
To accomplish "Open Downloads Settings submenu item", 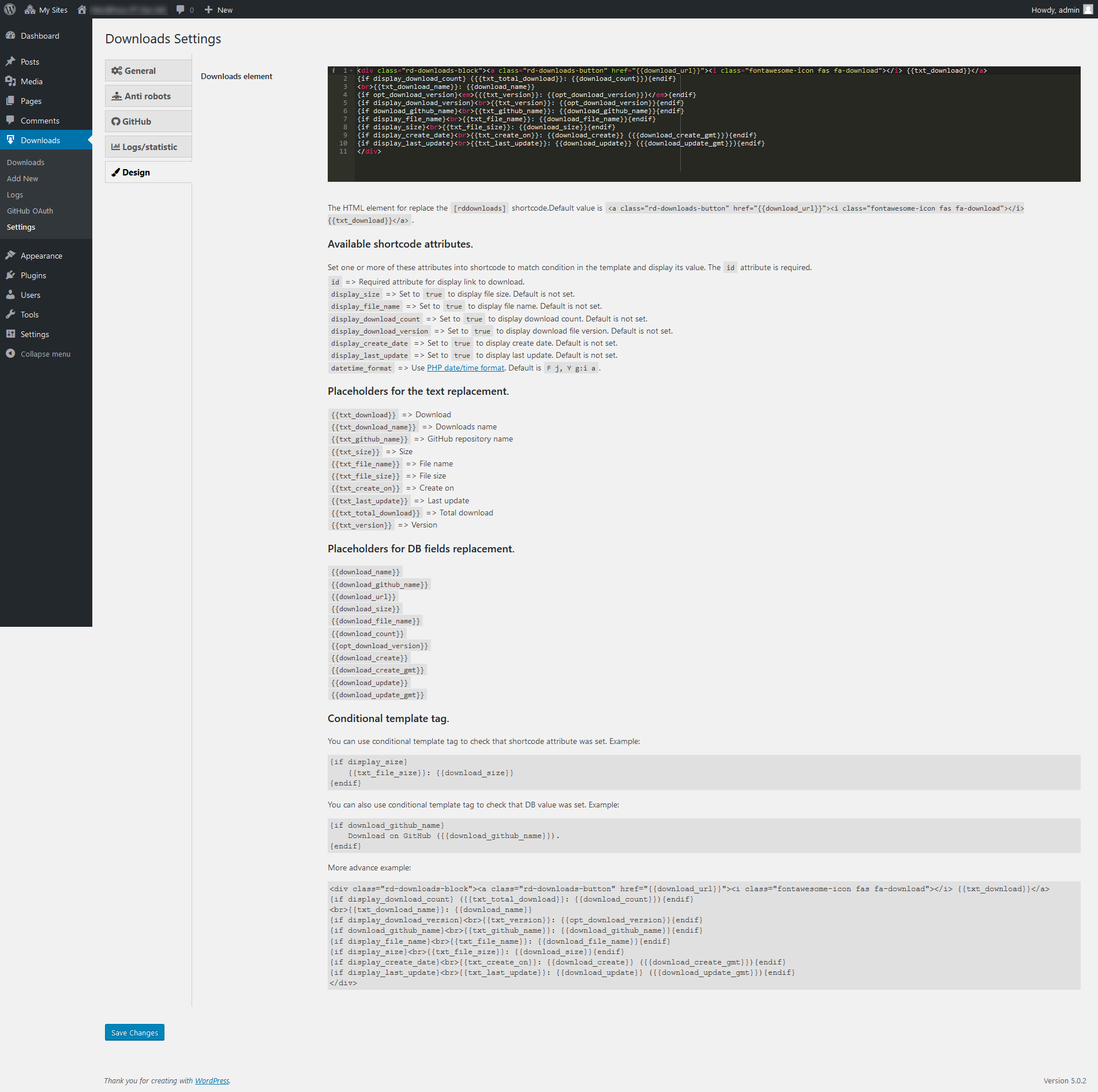I will tap(21, 227).
